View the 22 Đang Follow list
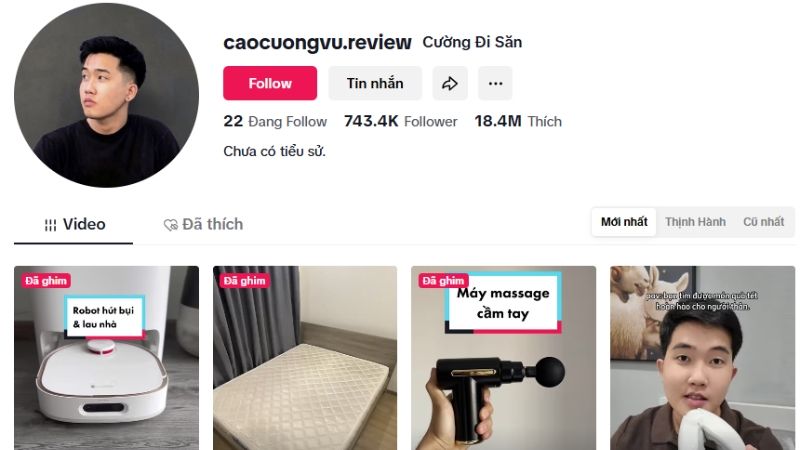 coord(275,121)
